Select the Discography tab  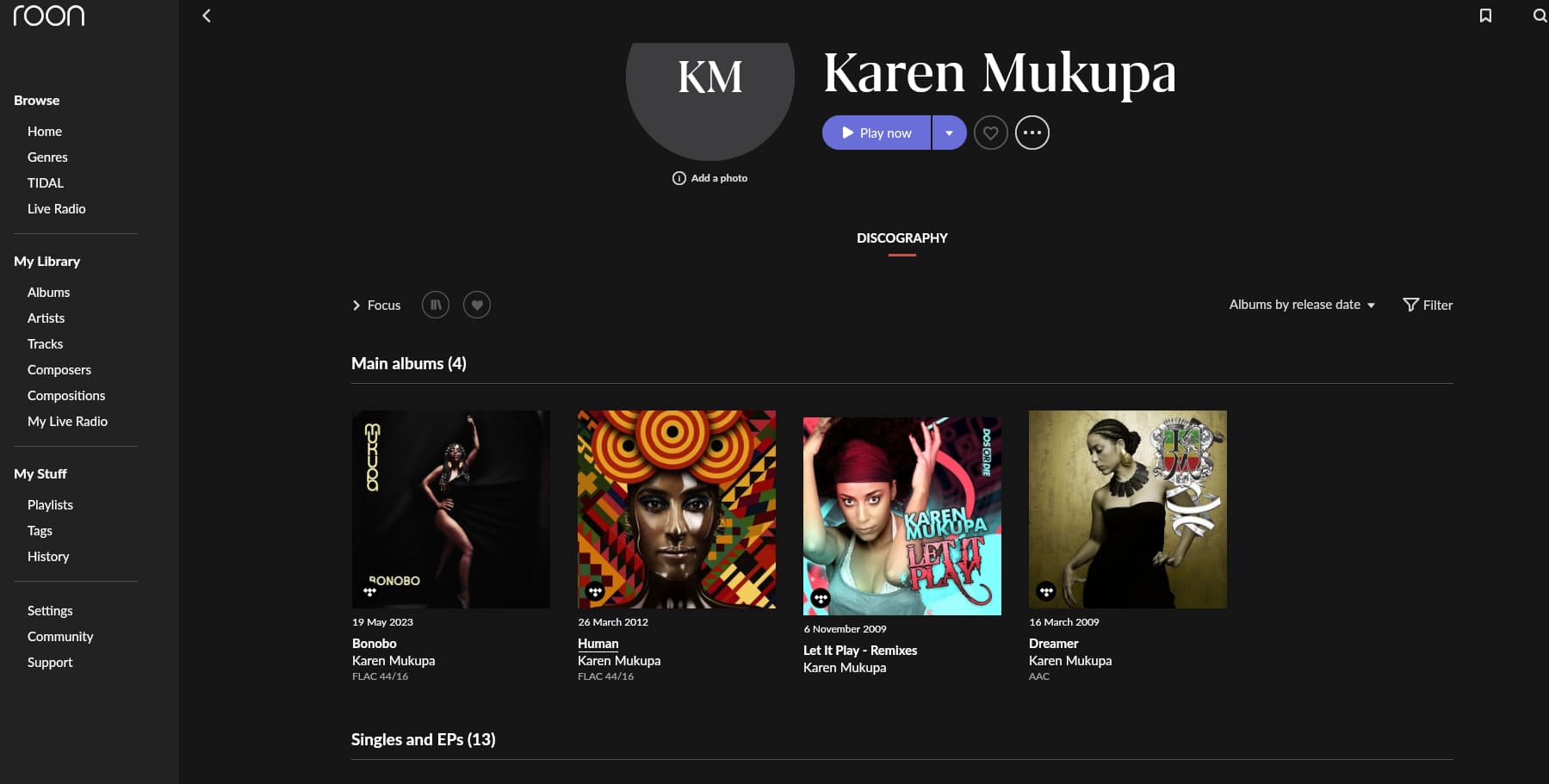pyautogui.click(x=902, y=238)
